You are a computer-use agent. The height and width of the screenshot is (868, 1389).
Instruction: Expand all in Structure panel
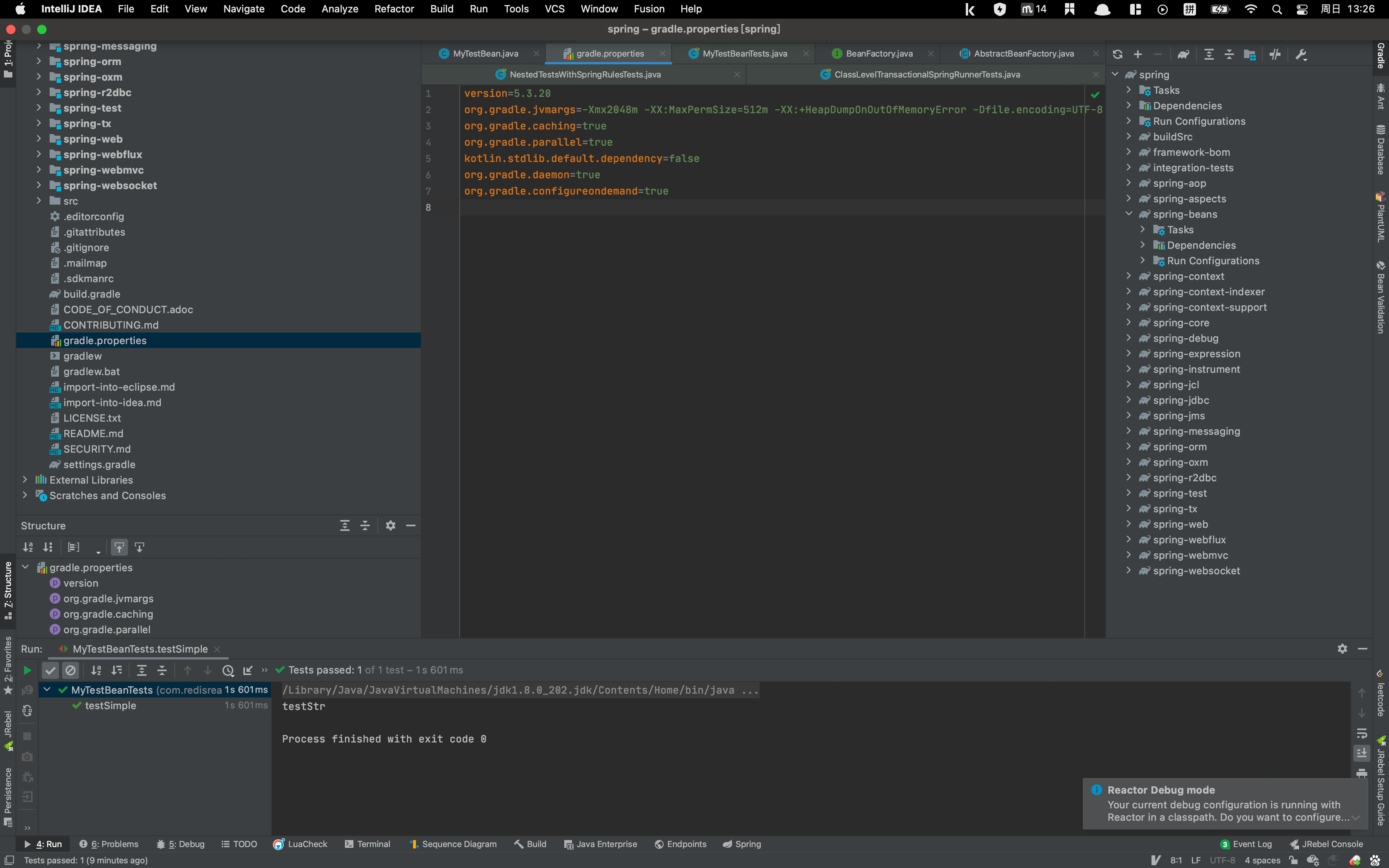pyautogui.click(x=345, y=526)
